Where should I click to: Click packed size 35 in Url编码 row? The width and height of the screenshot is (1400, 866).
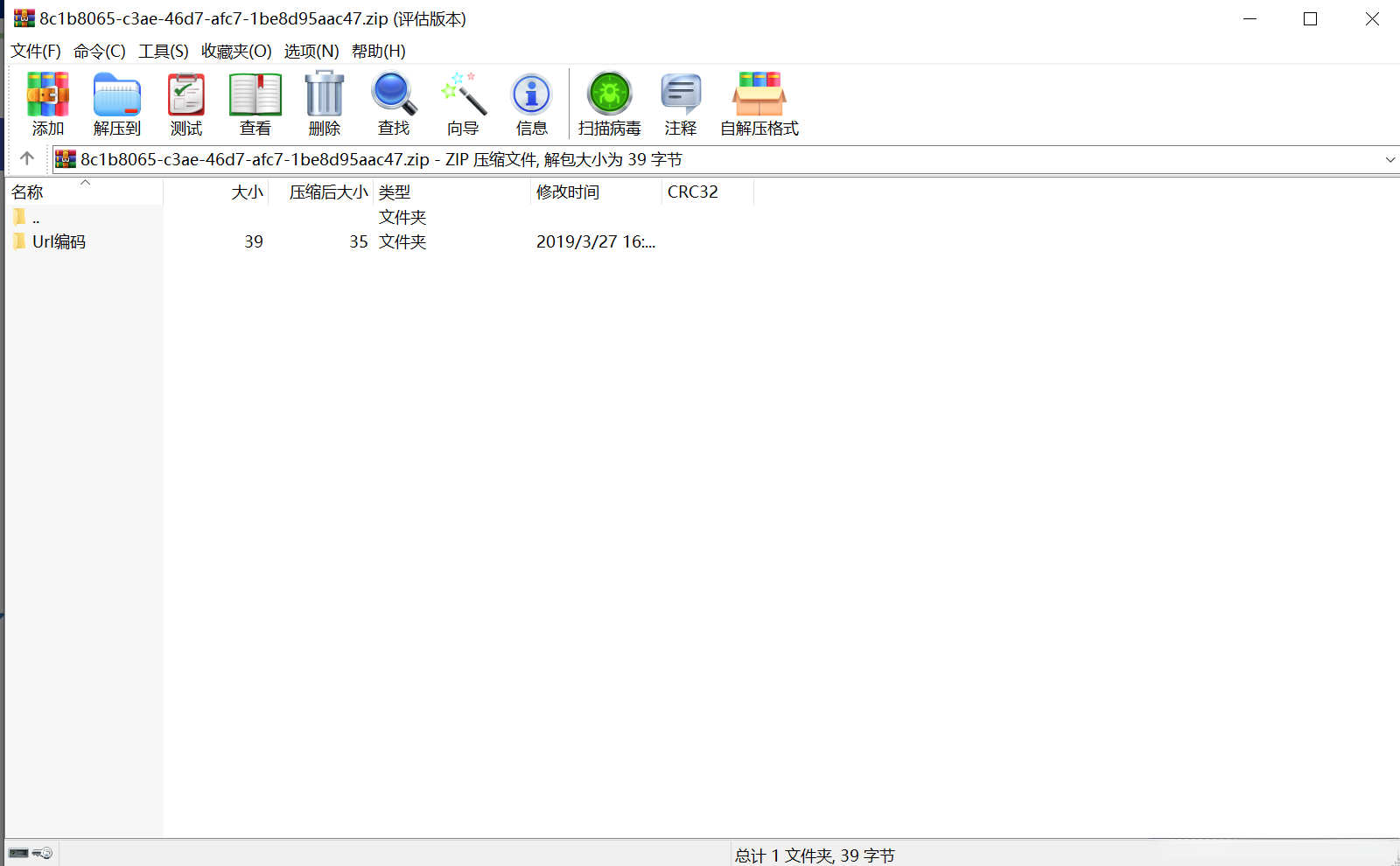click(359, 241)
